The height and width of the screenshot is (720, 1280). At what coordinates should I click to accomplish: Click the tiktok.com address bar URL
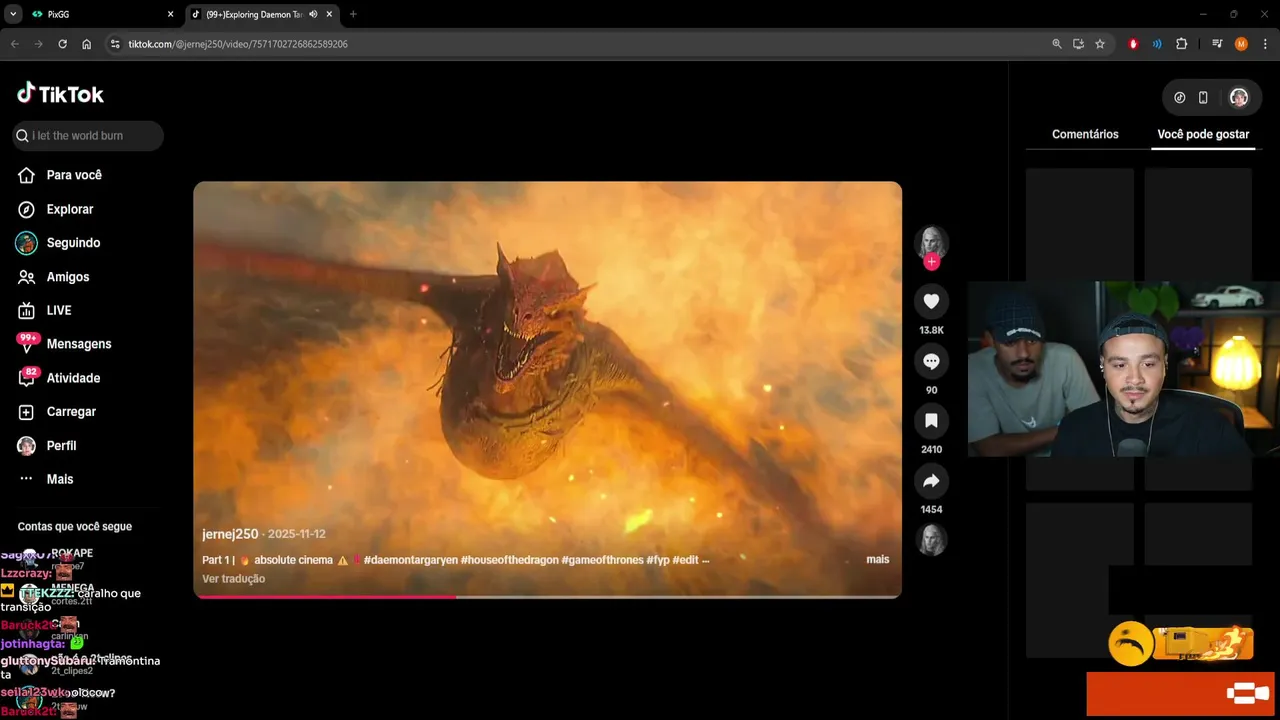click(x=238, y=44)
